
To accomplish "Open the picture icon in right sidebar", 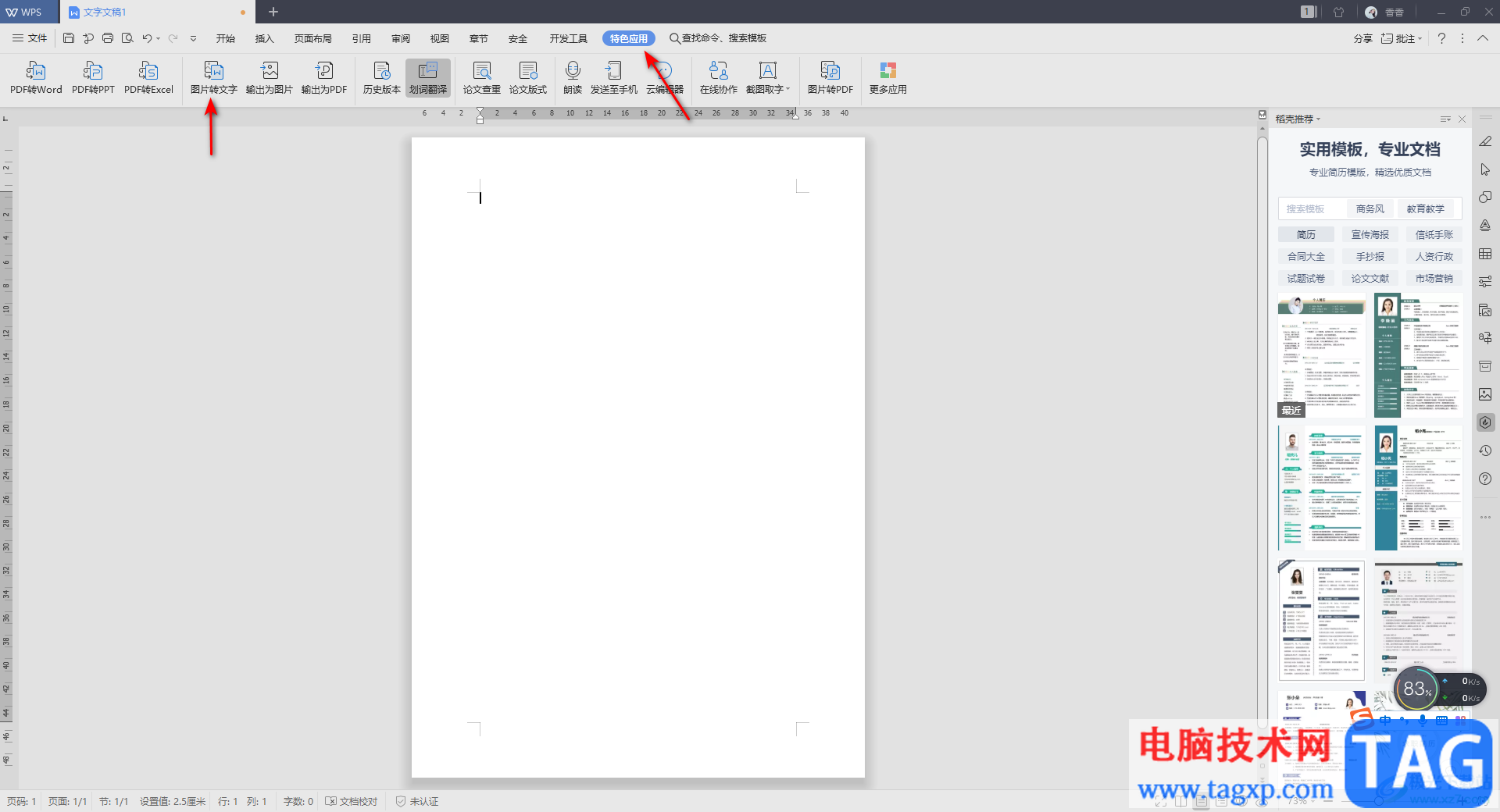I will coord(1485,394).
